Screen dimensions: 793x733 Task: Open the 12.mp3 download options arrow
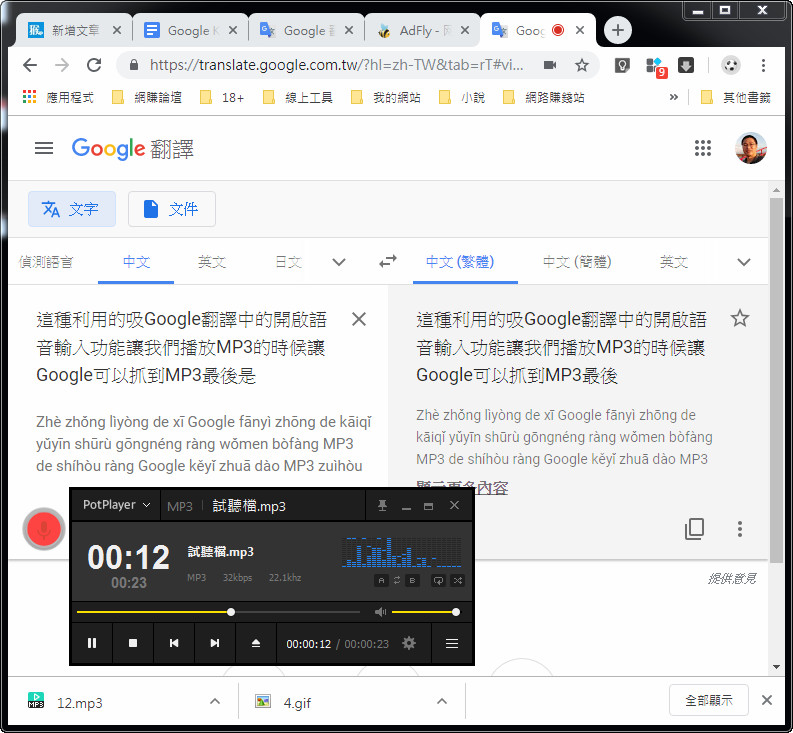coord(215,701)
